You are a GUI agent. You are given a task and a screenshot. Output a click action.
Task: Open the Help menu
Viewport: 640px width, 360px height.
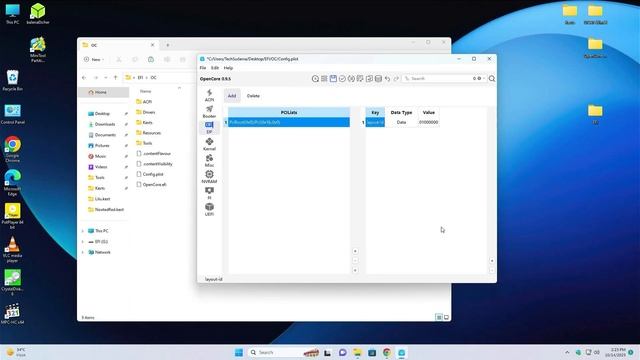(228, 68)
